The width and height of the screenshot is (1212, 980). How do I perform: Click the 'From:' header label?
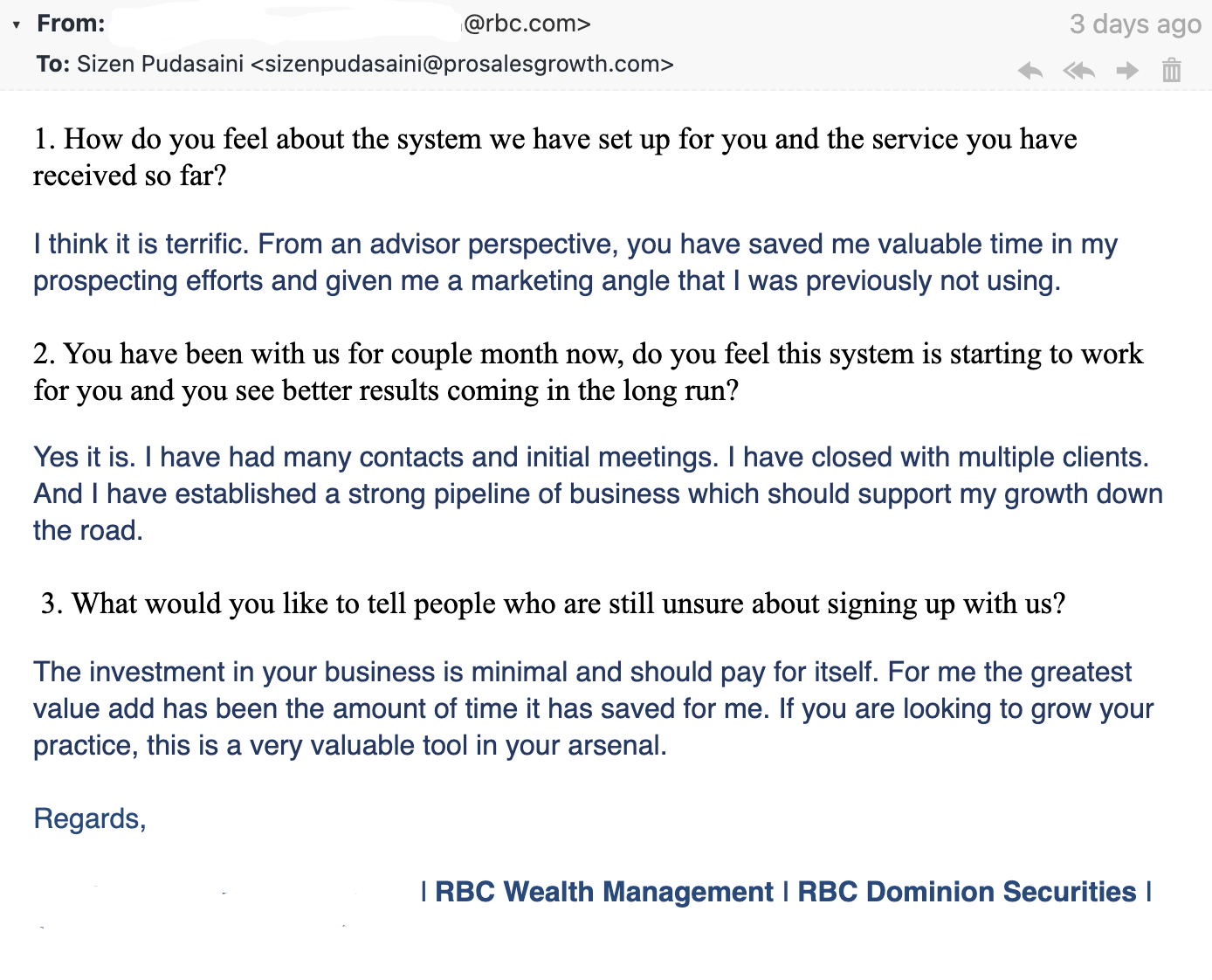pyautogui.click(x=71, y=24)
